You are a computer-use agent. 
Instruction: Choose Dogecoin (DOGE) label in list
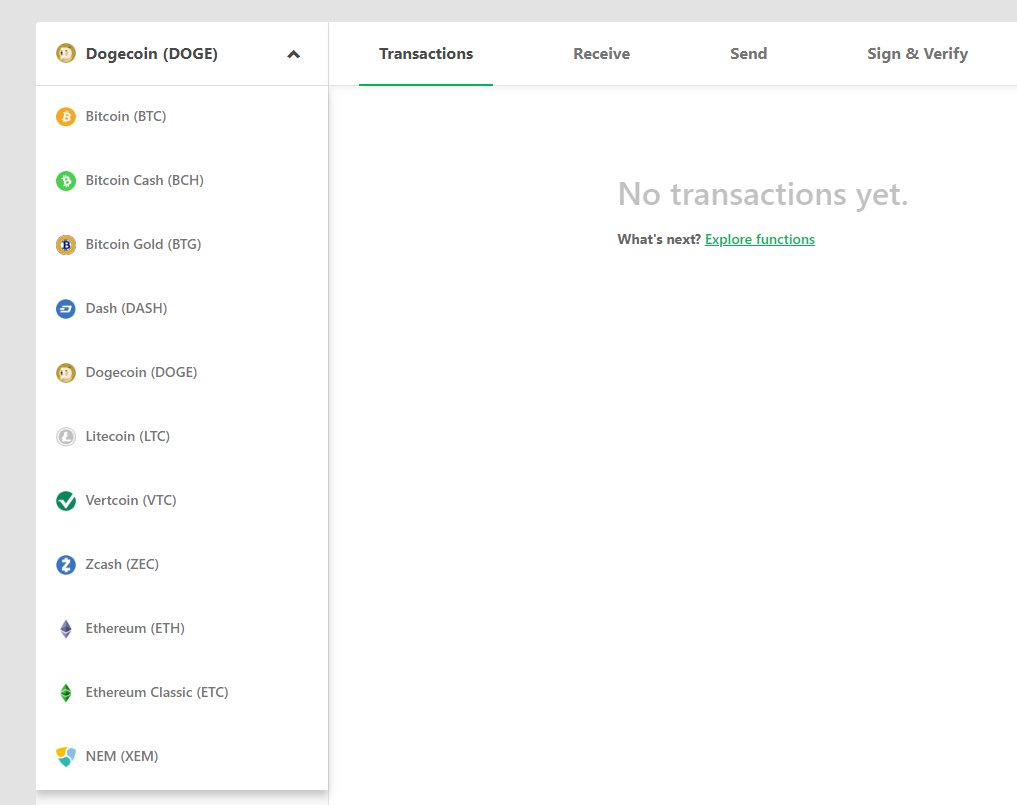[141, 372]
